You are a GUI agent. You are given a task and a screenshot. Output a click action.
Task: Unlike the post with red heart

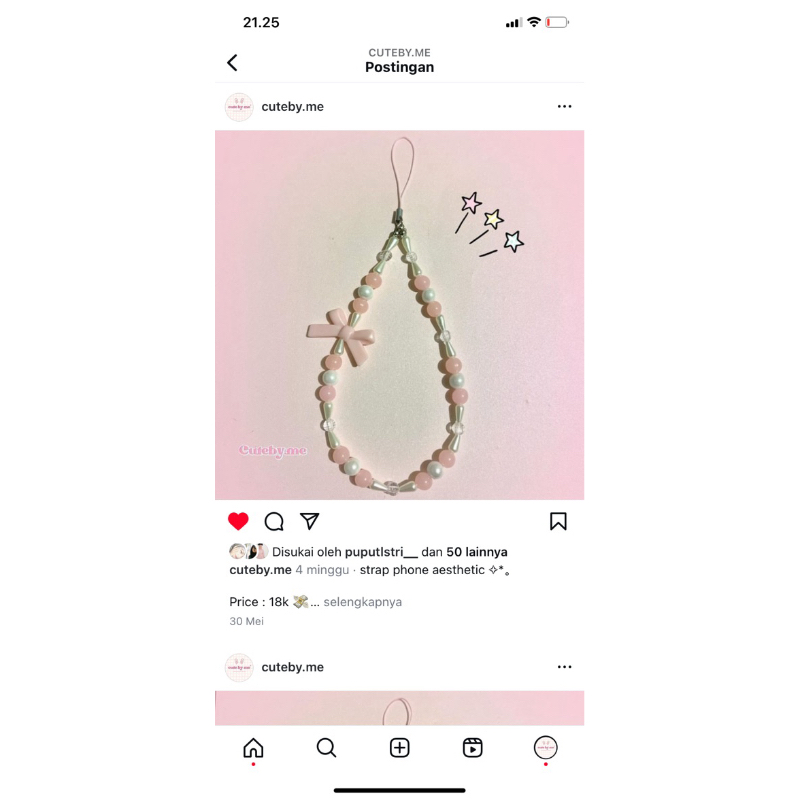pyautogui.click(x=238, y=521)
